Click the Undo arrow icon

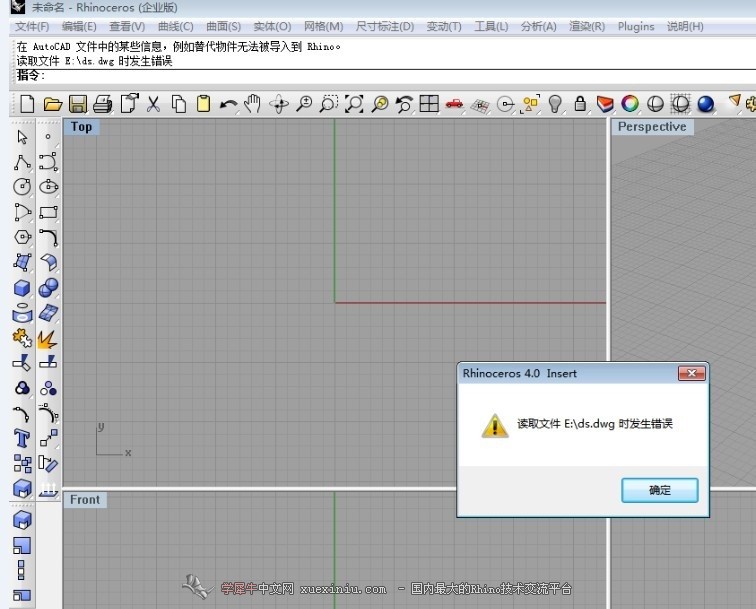point(228,104)
